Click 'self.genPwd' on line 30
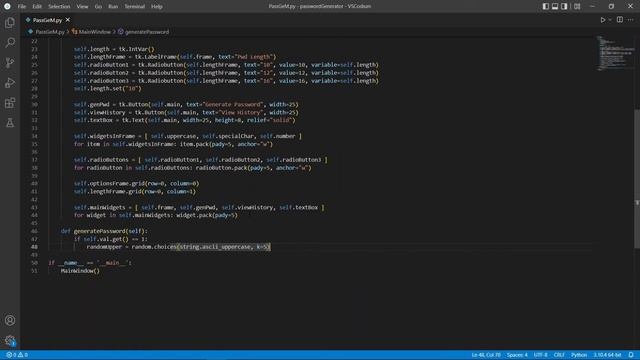Screen dimensions: 640x360 tap(93, 104)
